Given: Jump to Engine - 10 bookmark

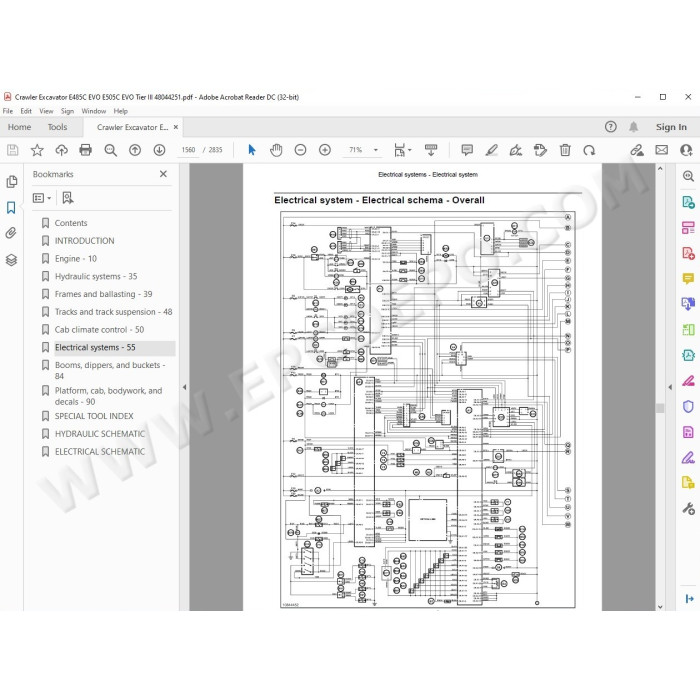Looking at the screenshot, I should (76, 258).
